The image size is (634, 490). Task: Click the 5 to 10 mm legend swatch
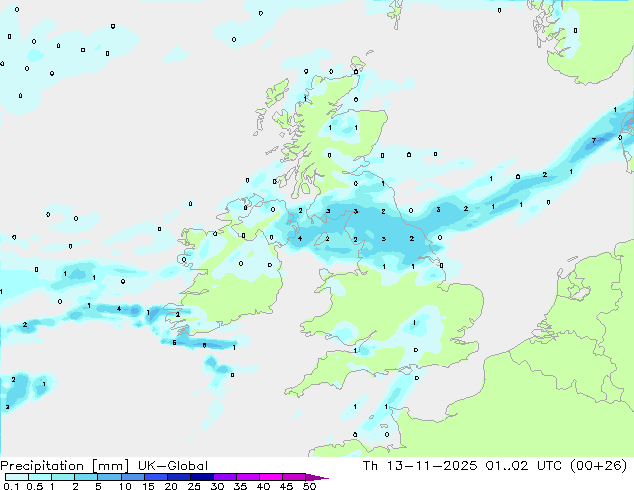(x=109, y=477)
